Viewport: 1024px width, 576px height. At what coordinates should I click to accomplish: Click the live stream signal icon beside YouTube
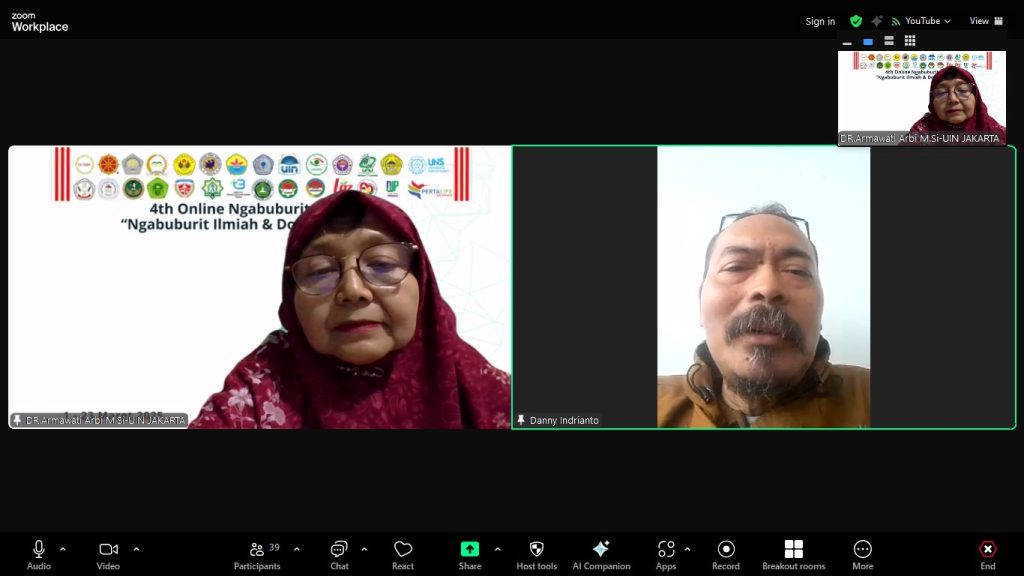[895, 22]
